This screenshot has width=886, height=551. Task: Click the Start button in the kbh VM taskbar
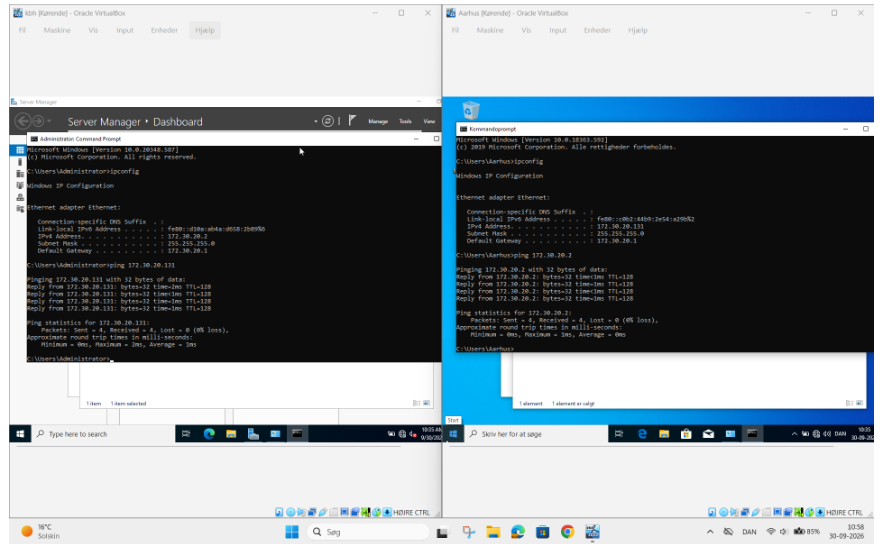click(x=20, y=434)
